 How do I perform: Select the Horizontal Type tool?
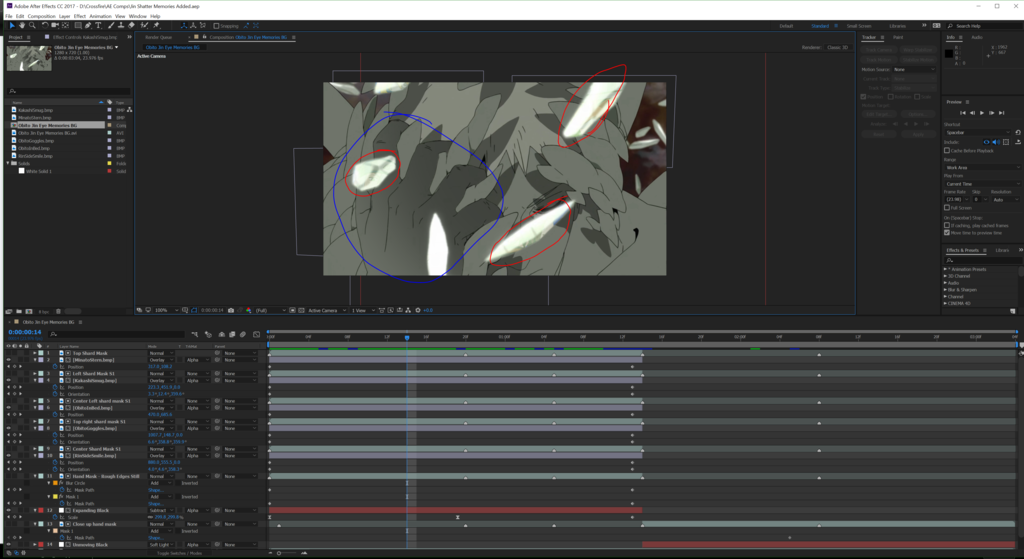point(99,25)
